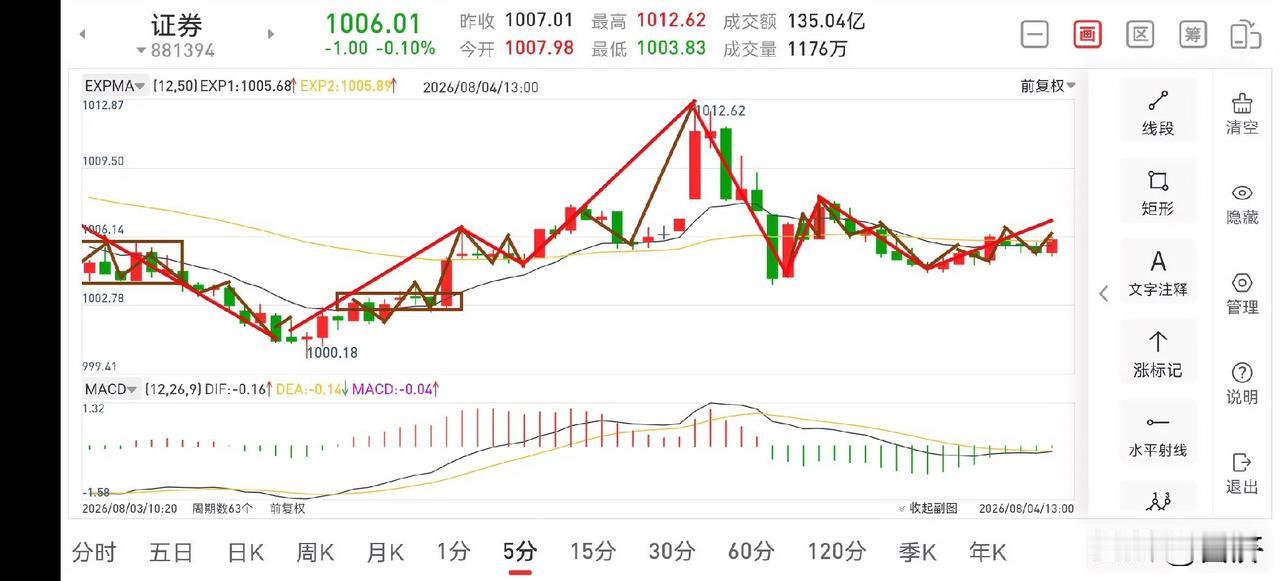Open the MACD indicator dropdown
Screen dimensions: 1280x581
pyautogui.click(x=110, y=389)
